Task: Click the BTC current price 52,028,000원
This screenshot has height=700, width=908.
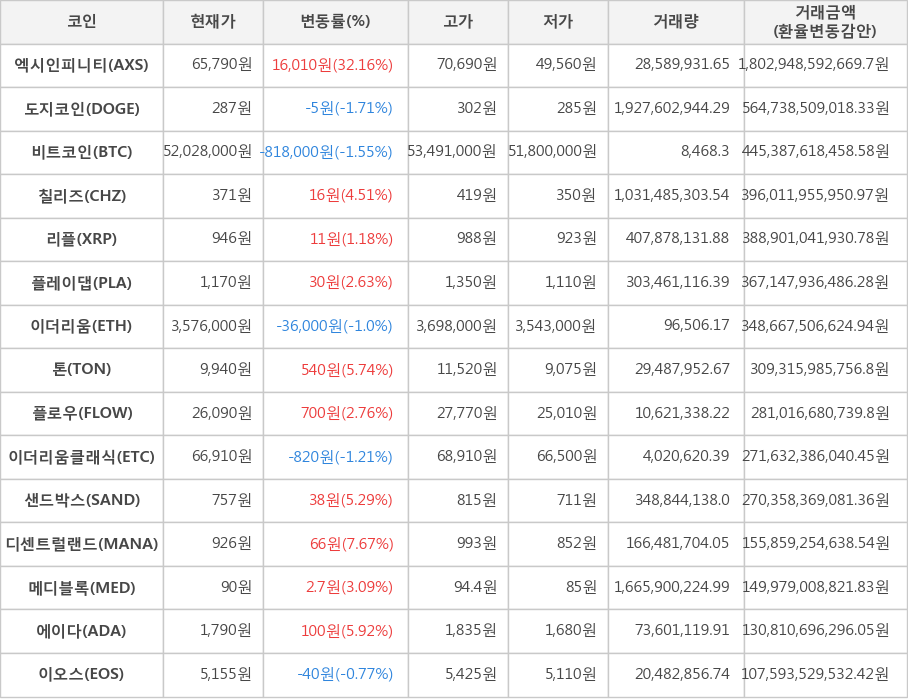Action: coord(208,152)
